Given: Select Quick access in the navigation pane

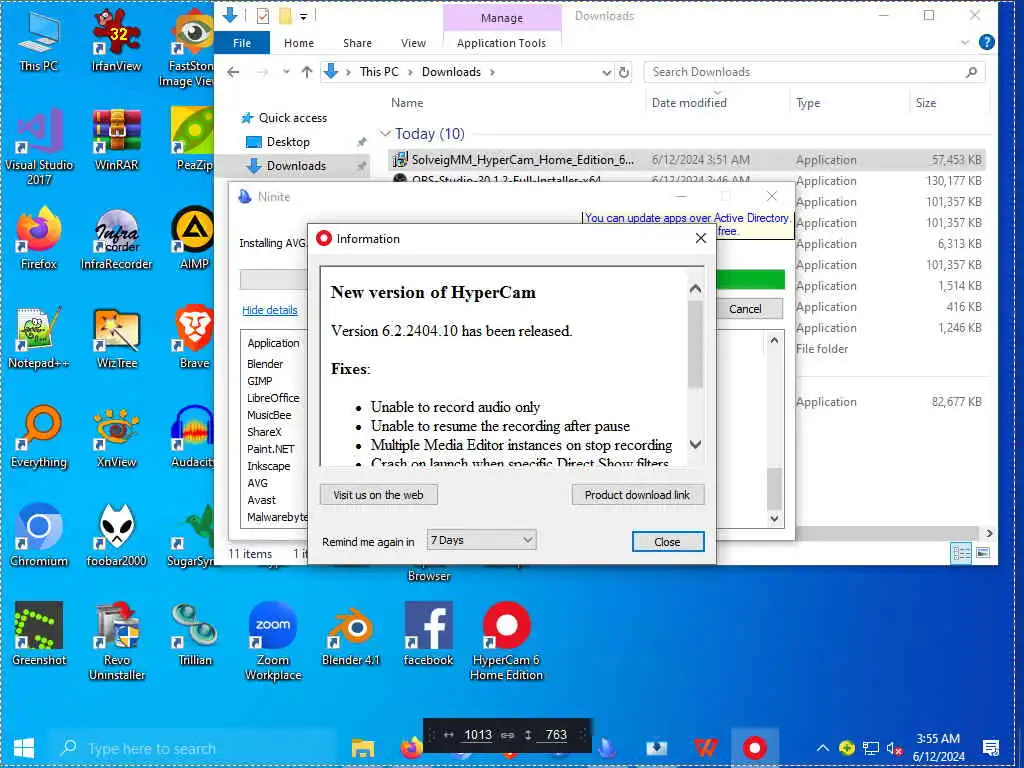Looking at the screenshot, I should [293, 118].
